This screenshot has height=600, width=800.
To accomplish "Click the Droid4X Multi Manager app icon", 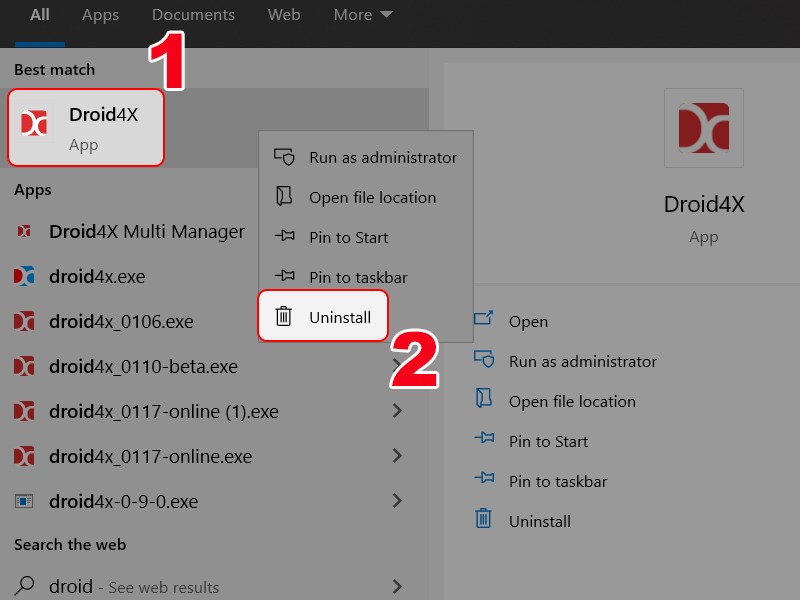I will click(x=24, y=231).
